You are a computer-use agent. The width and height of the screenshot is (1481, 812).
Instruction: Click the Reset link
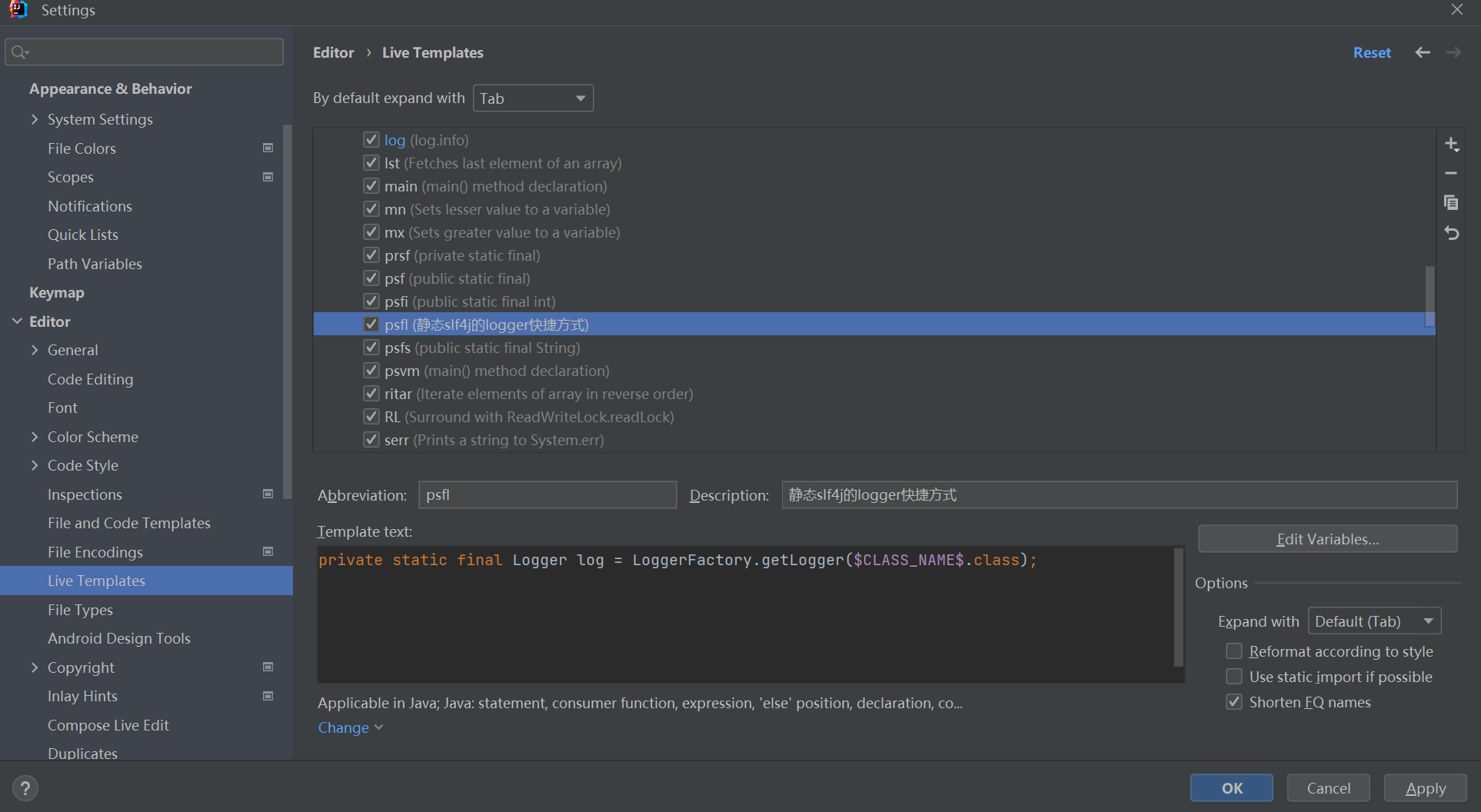click(1372, 52)
